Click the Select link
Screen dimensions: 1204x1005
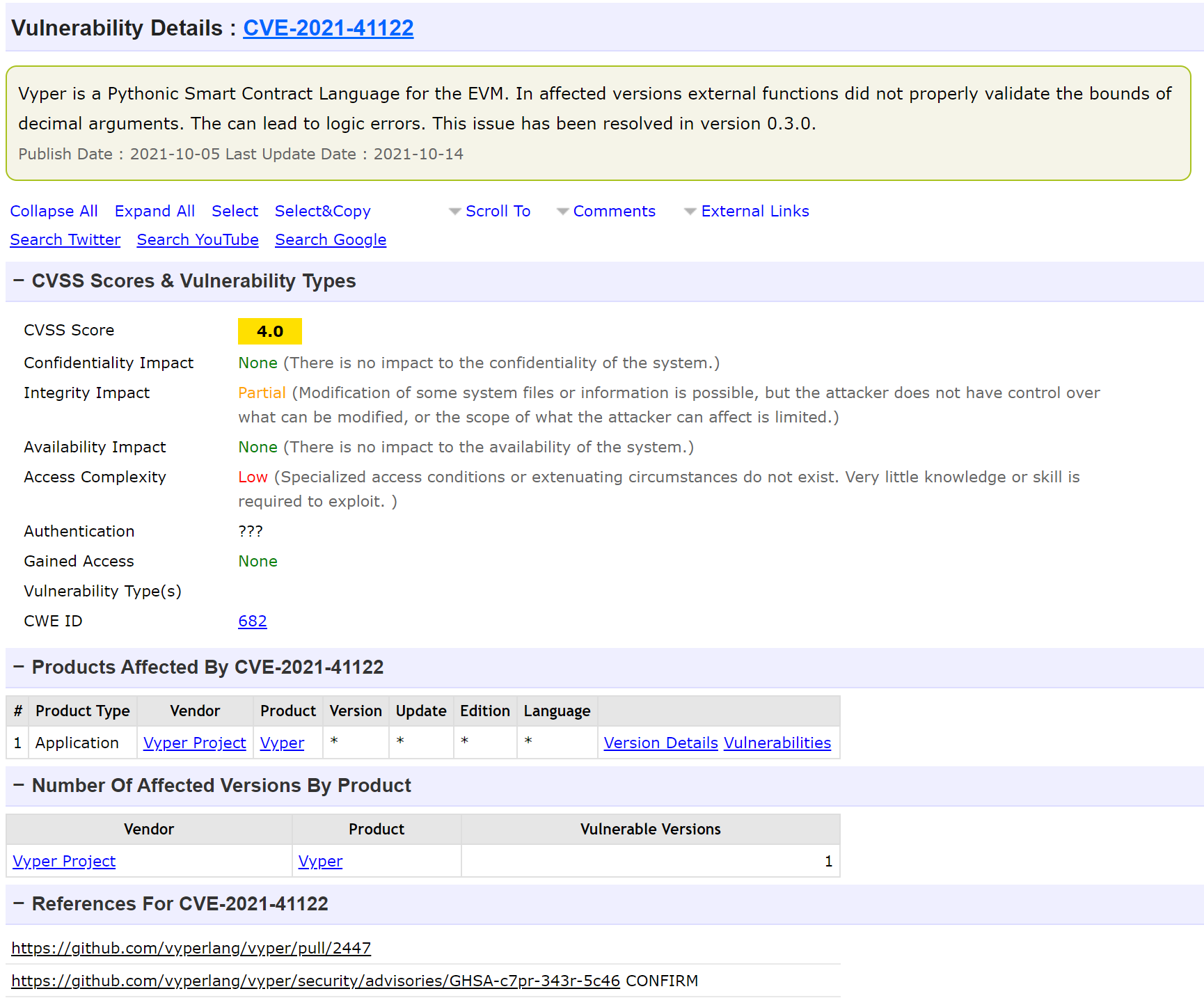[x=235, y=211]
